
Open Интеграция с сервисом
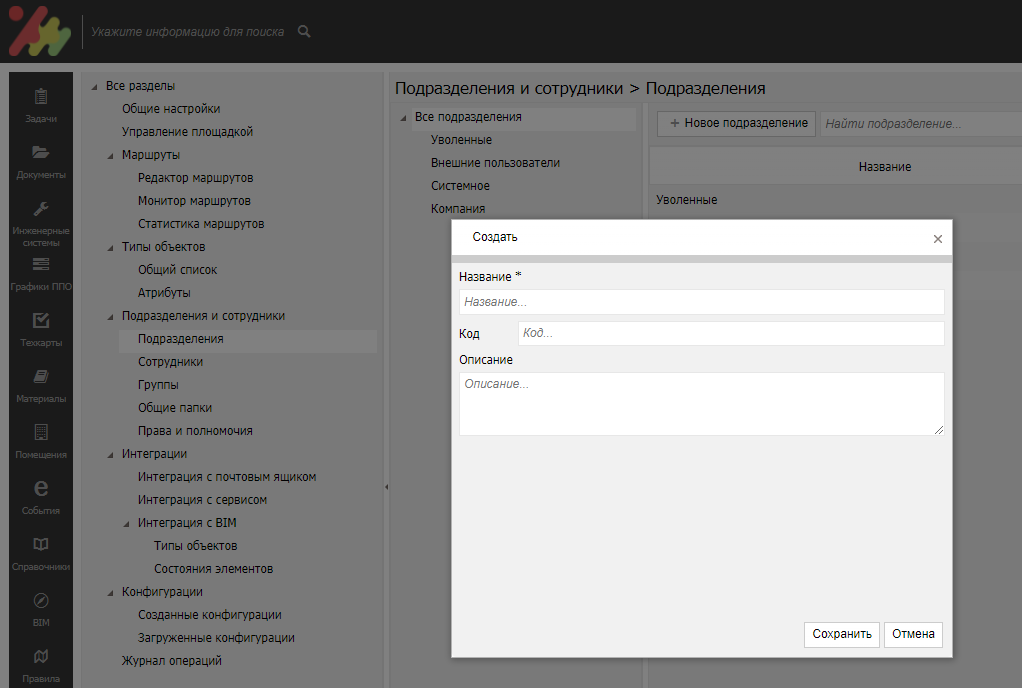coord(202,500)
